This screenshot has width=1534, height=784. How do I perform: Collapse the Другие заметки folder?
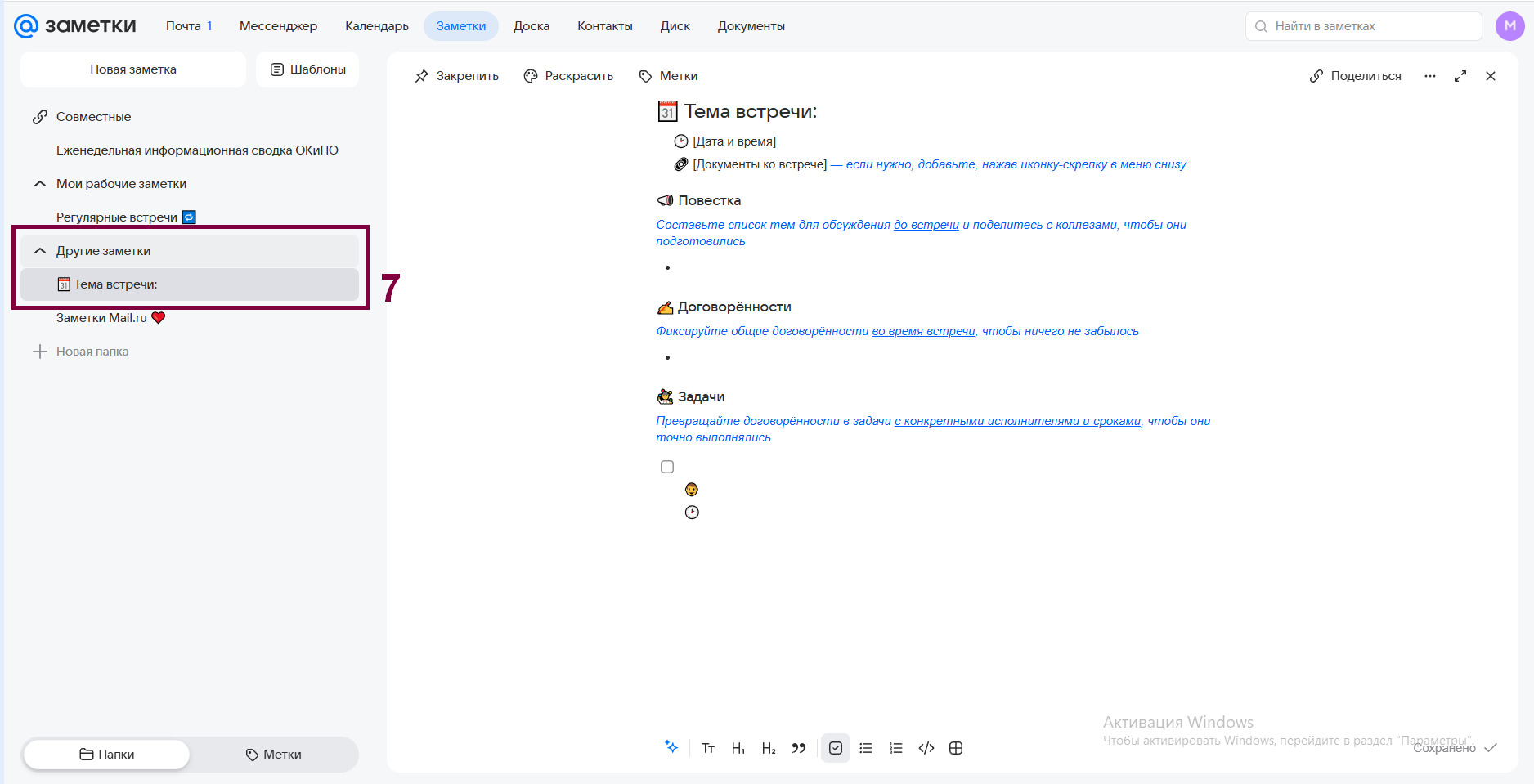[40, 251]
